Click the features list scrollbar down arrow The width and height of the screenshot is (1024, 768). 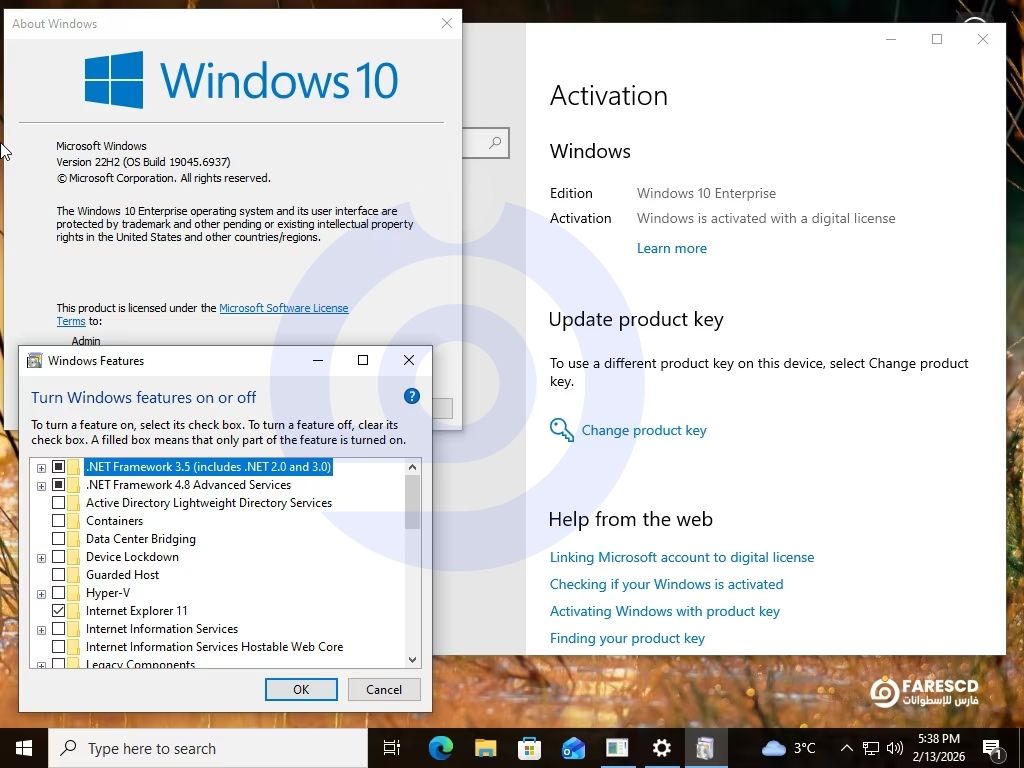click(412, 659)
